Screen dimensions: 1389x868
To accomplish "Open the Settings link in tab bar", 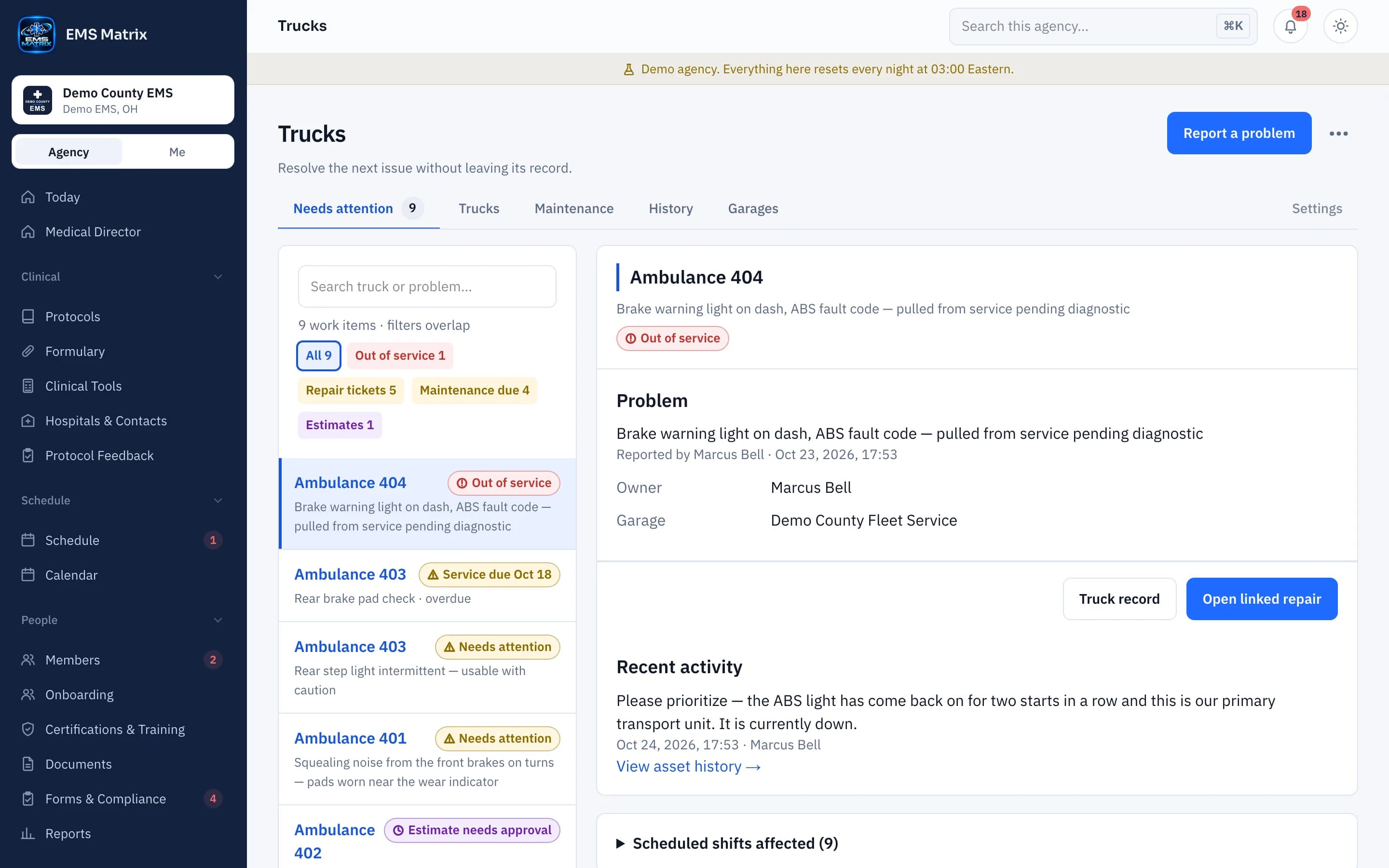I will tap(1317, 208).
